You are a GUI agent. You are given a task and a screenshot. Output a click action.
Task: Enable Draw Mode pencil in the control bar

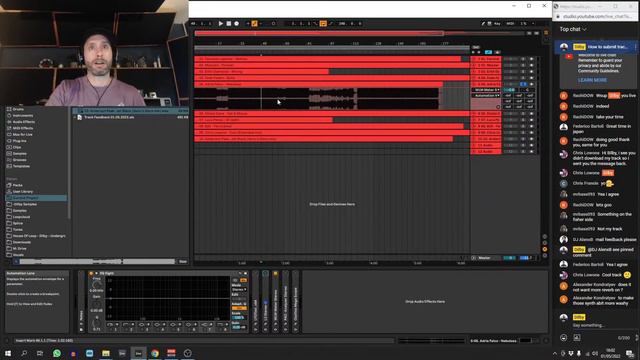[x=483, y=24]
